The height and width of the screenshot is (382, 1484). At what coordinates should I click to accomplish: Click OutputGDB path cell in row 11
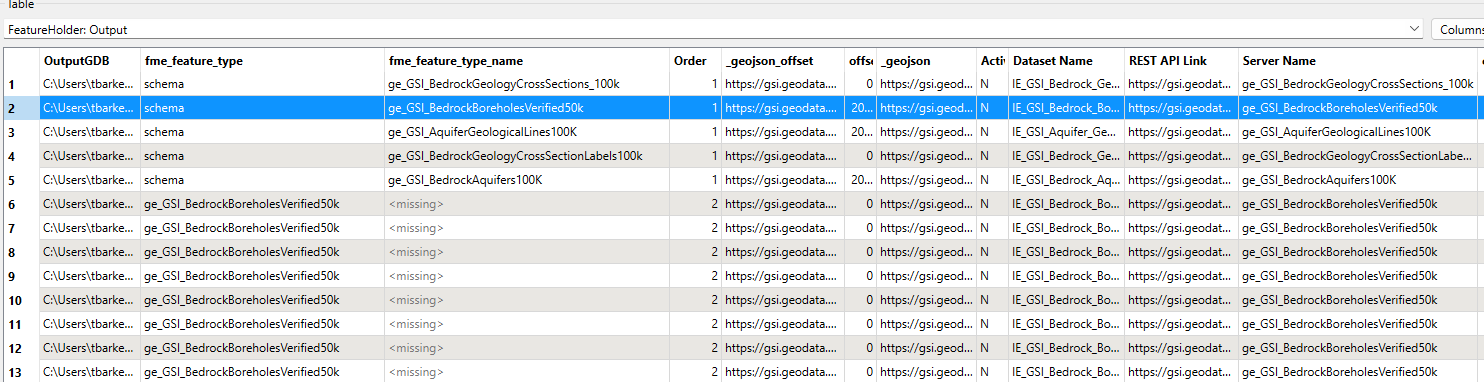[90, 324]
